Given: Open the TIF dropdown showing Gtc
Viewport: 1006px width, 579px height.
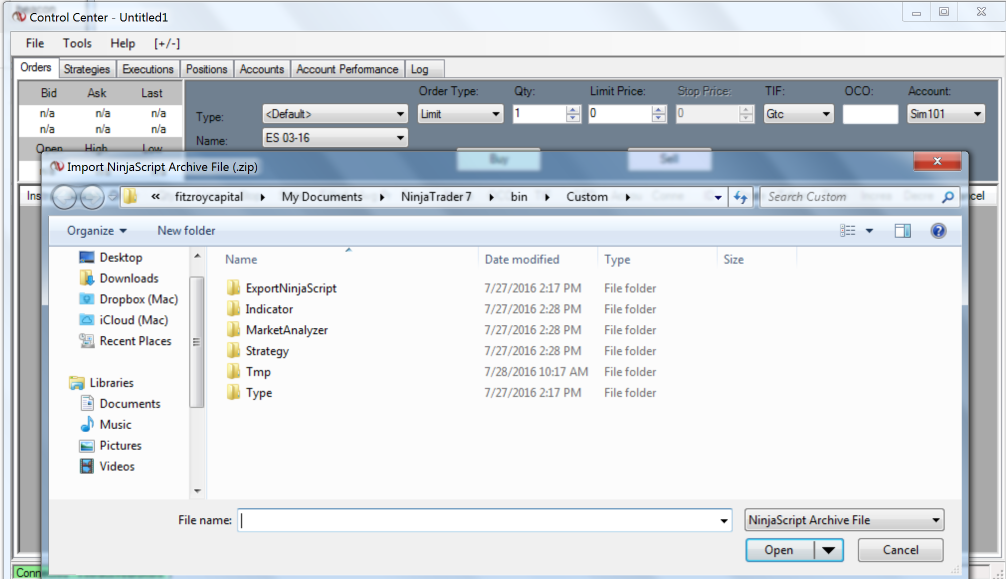Looking at the screenshot, I should tap(798, 114).
